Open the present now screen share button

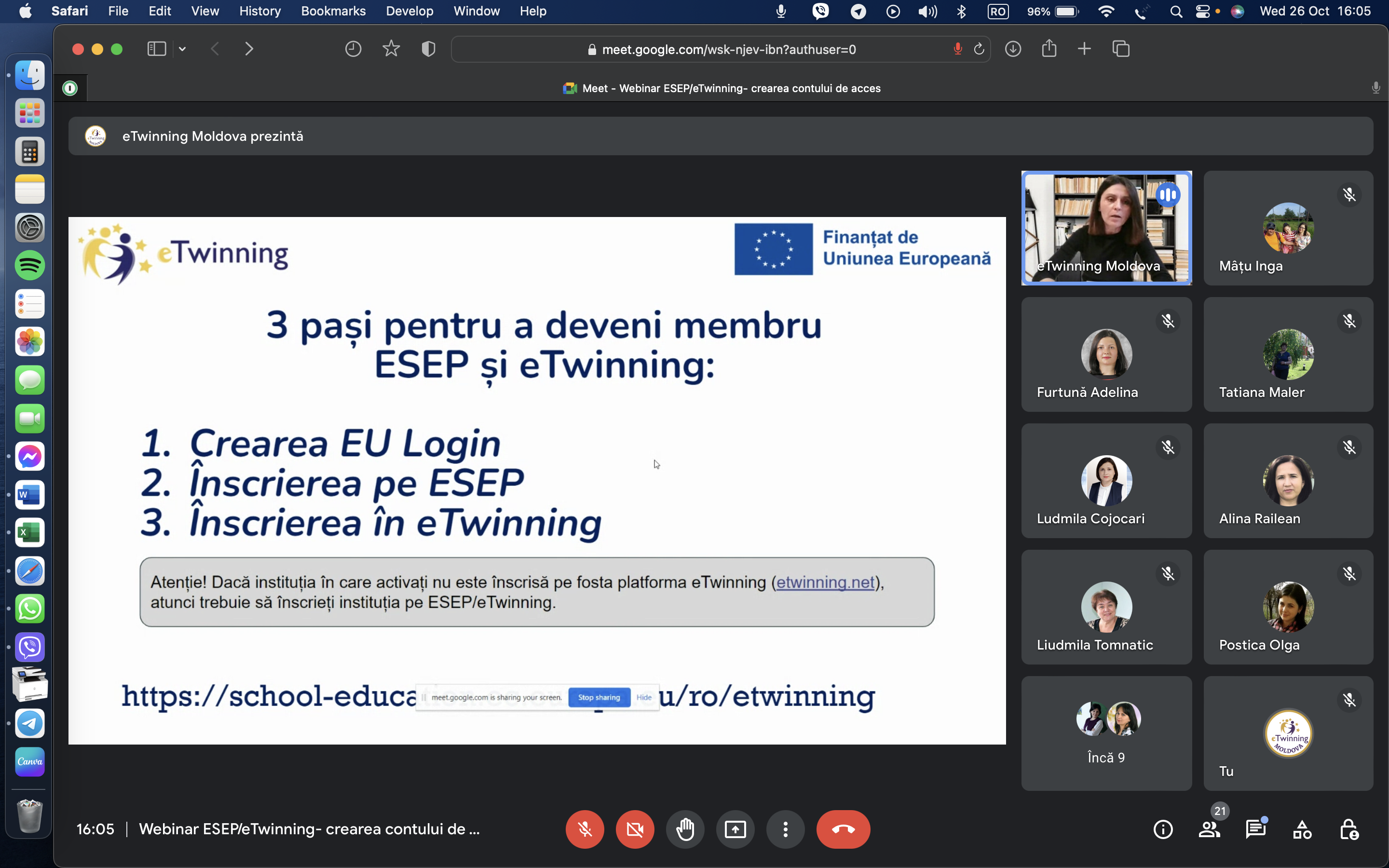(735, 829)
